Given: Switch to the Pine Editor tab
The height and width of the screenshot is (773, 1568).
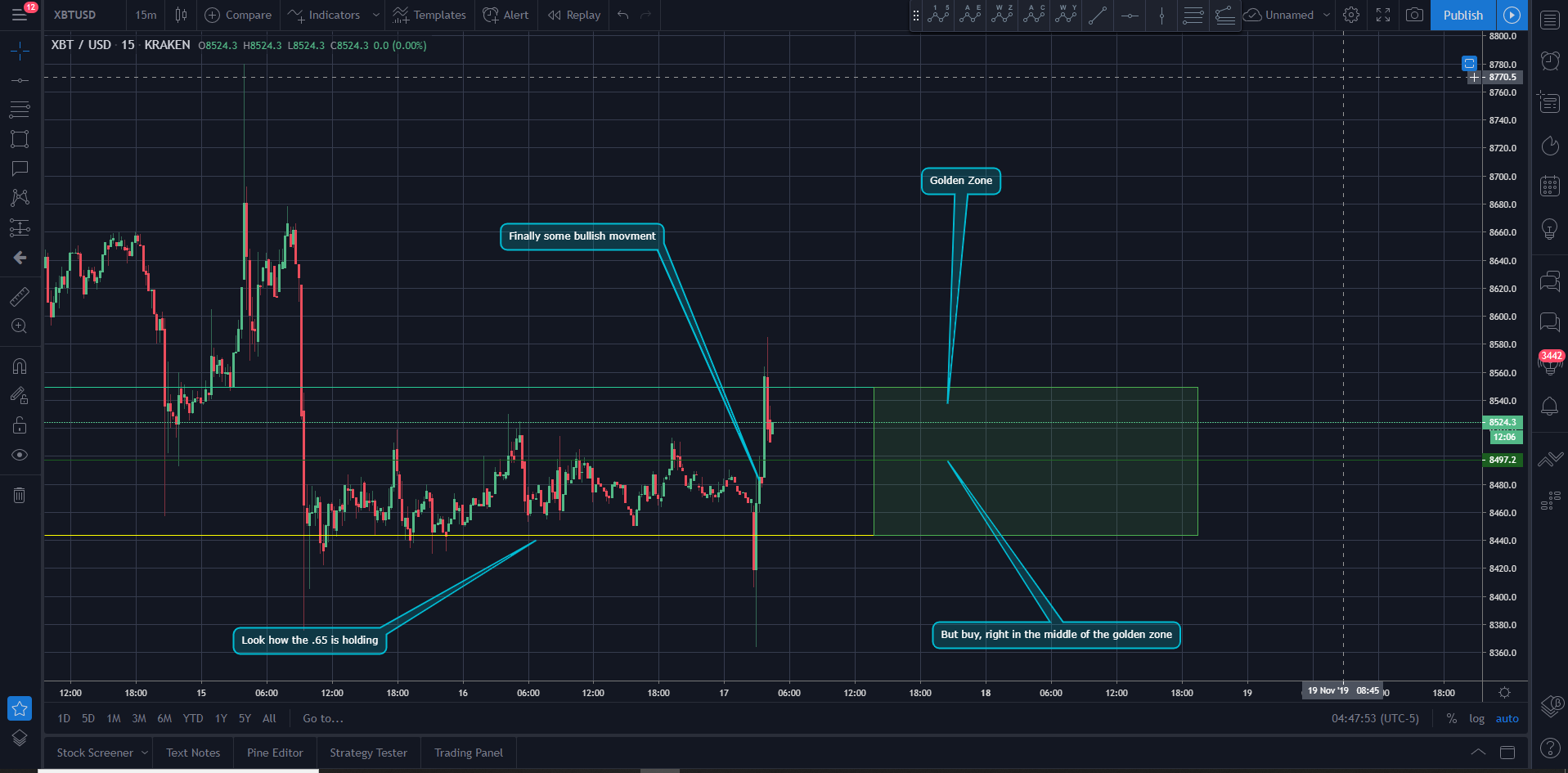Looking at the screenshot, I should pyautogui.click(x=275, y=753).
